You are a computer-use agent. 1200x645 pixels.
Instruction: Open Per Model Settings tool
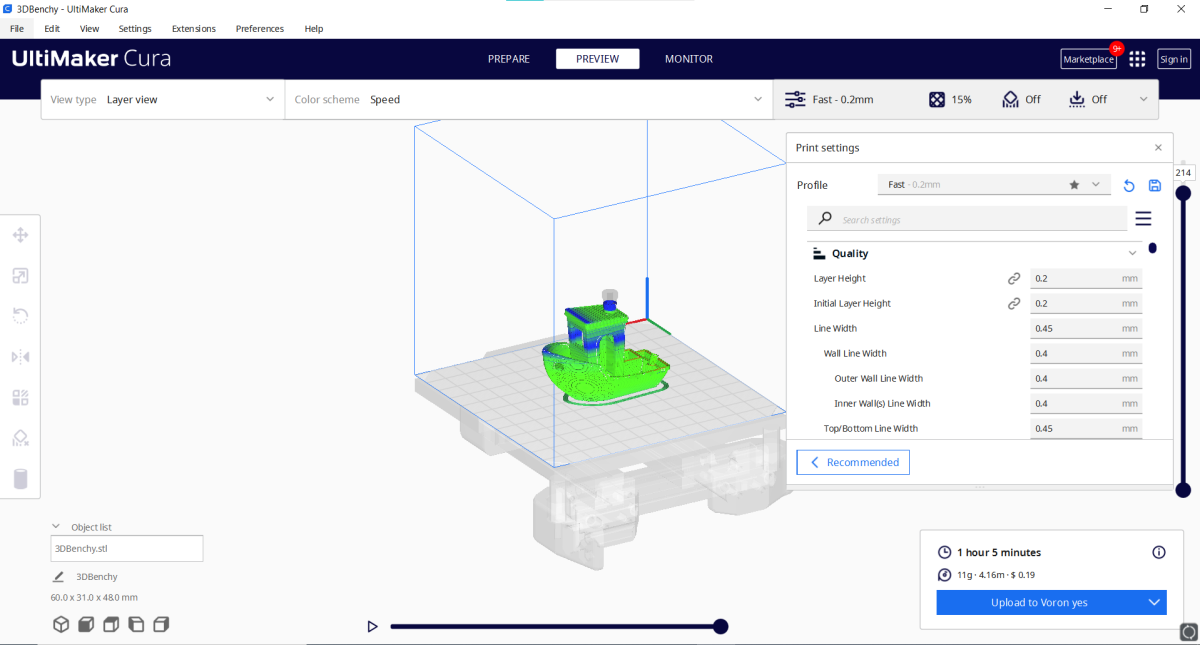point(20,398)
